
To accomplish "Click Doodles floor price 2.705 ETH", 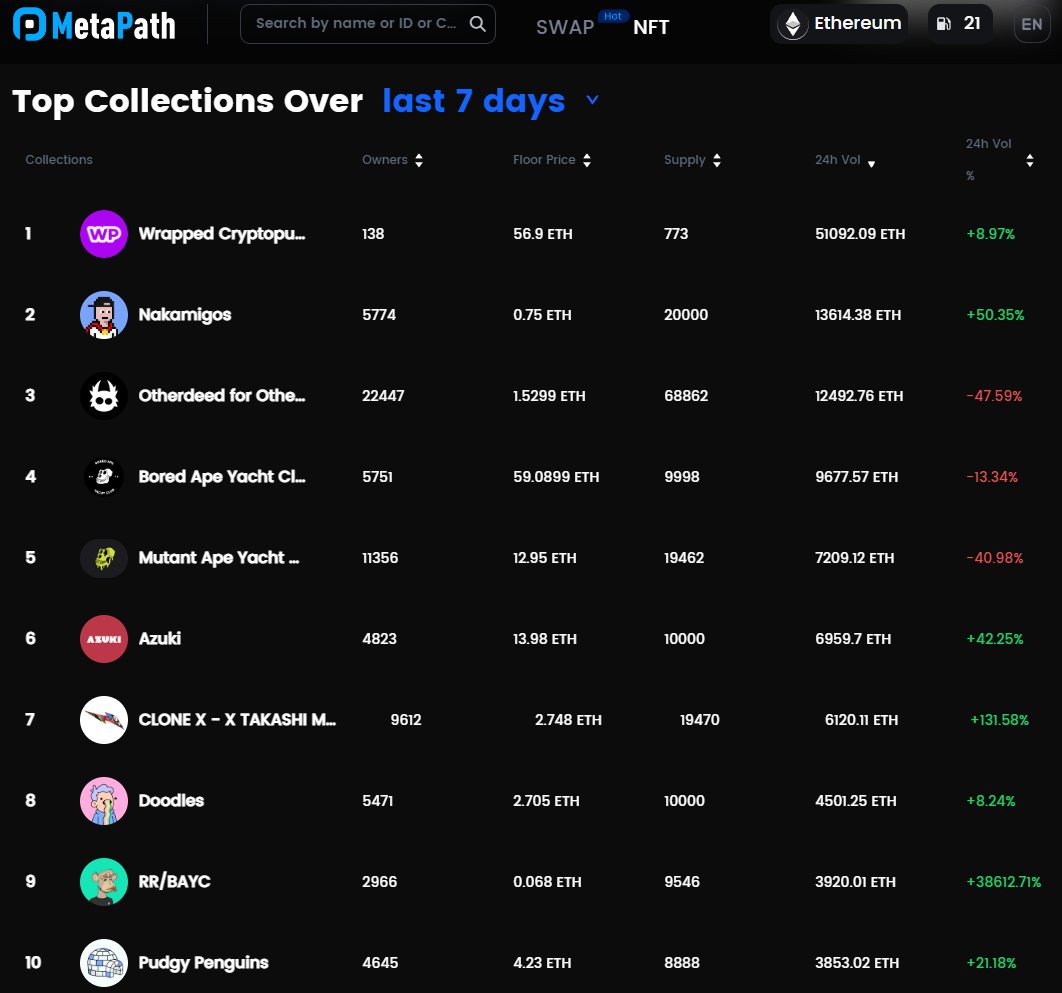I will point(546,801).
